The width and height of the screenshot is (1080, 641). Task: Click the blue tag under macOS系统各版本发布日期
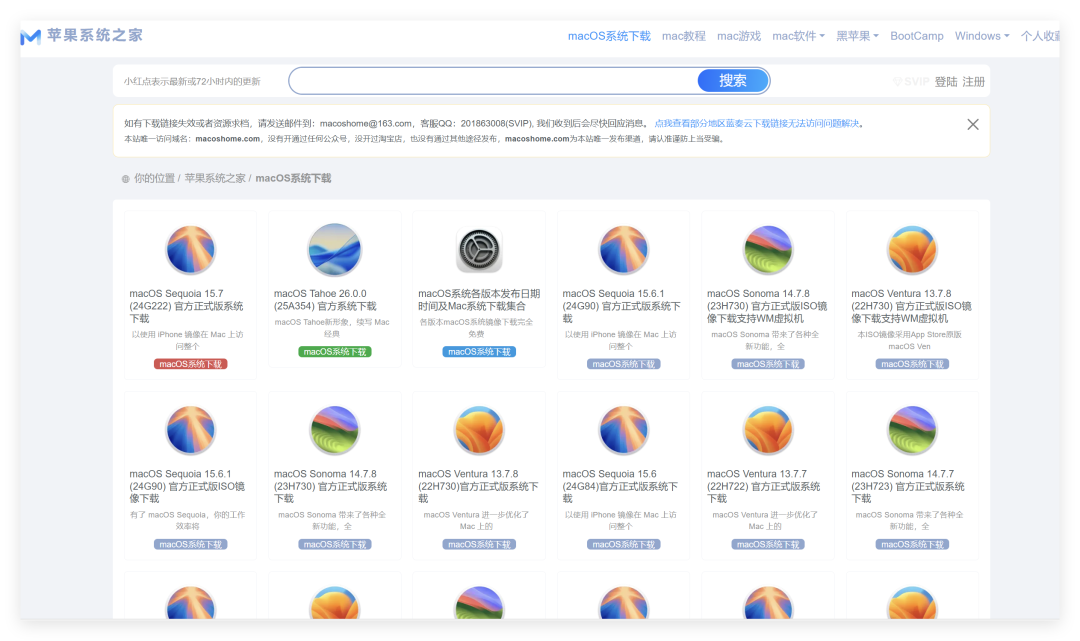point(479,352)
